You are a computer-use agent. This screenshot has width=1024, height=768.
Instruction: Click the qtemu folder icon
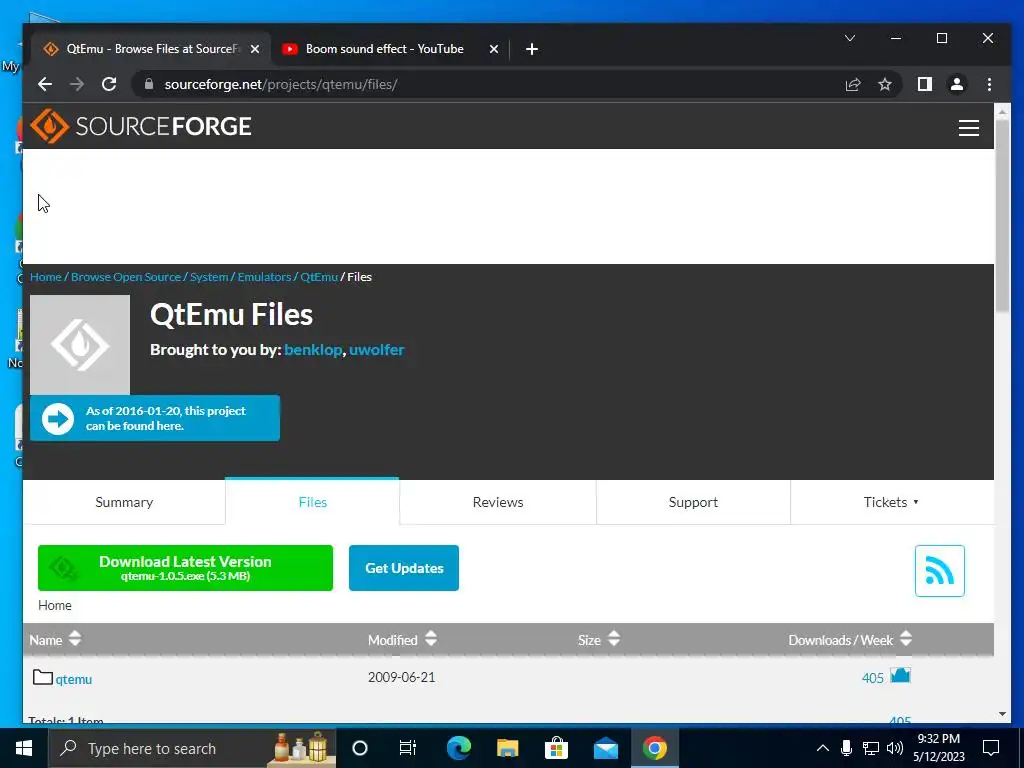coord(42,677)
